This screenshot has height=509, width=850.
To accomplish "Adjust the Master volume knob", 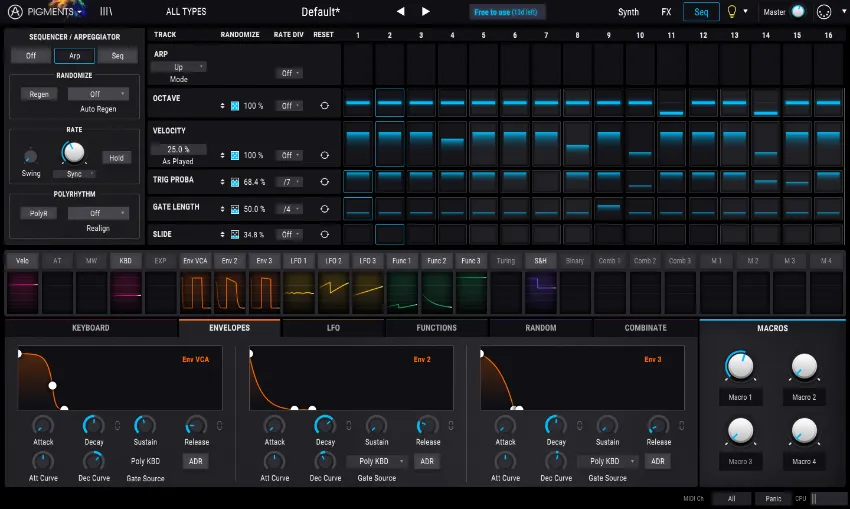I will coord(798,11).
